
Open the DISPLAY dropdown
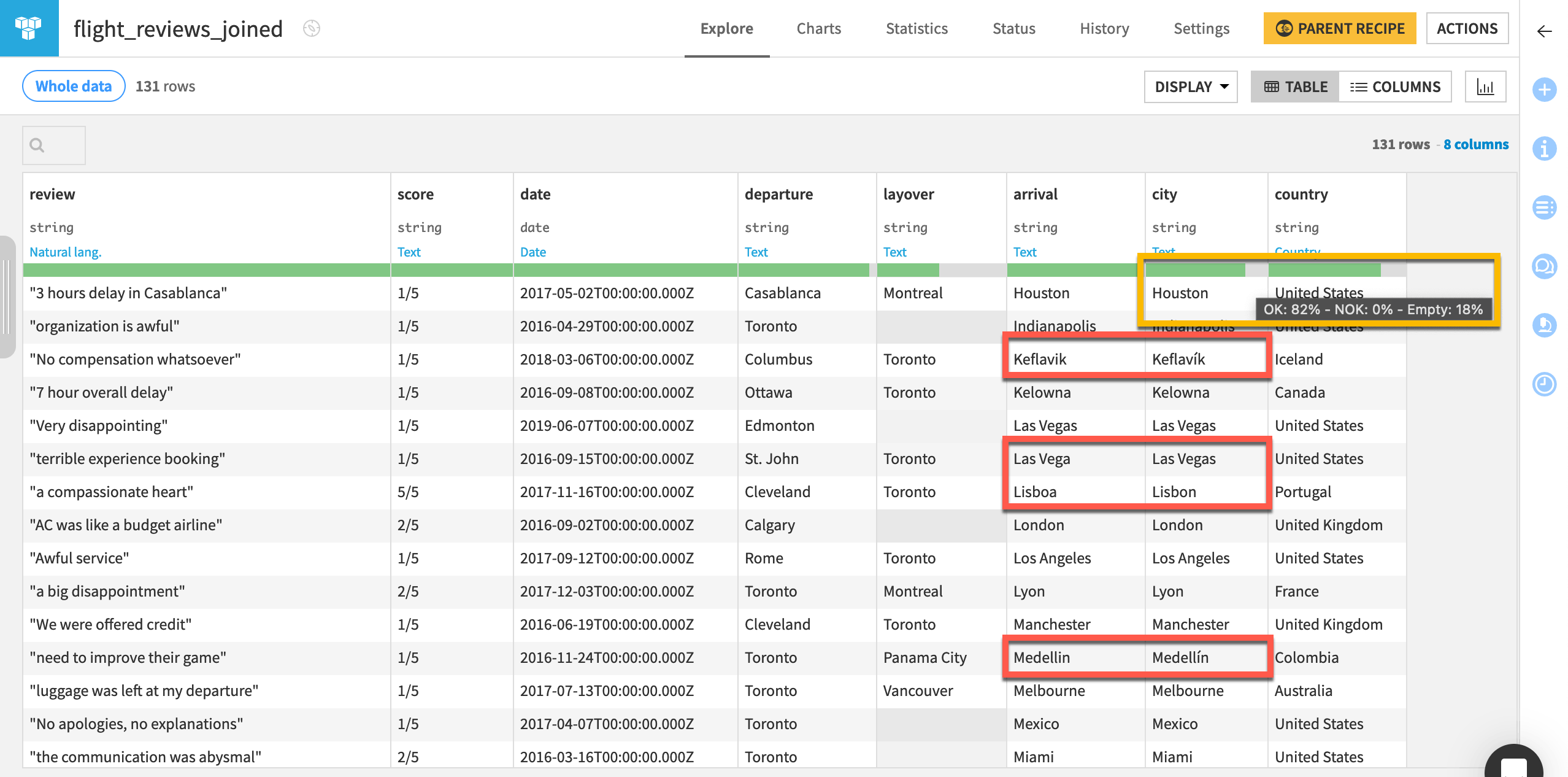coord(1189,87)
